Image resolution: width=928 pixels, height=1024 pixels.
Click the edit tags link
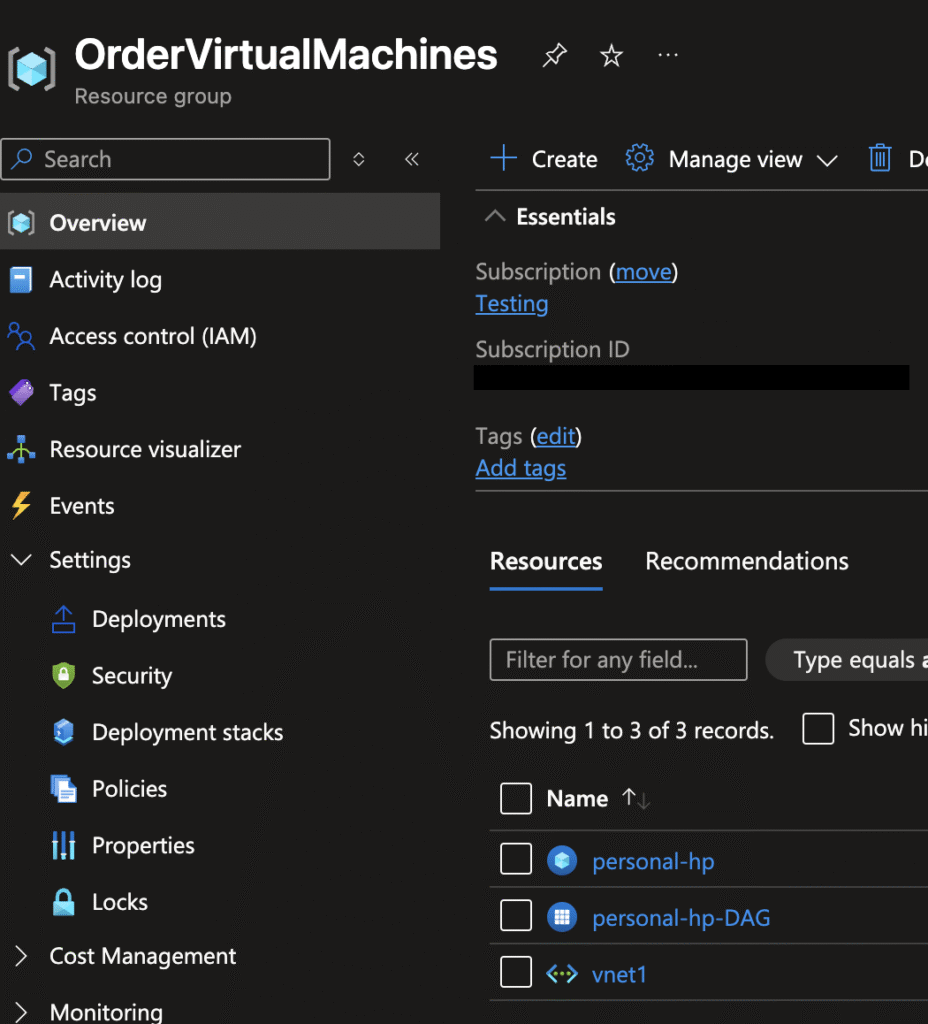[556, 436]
